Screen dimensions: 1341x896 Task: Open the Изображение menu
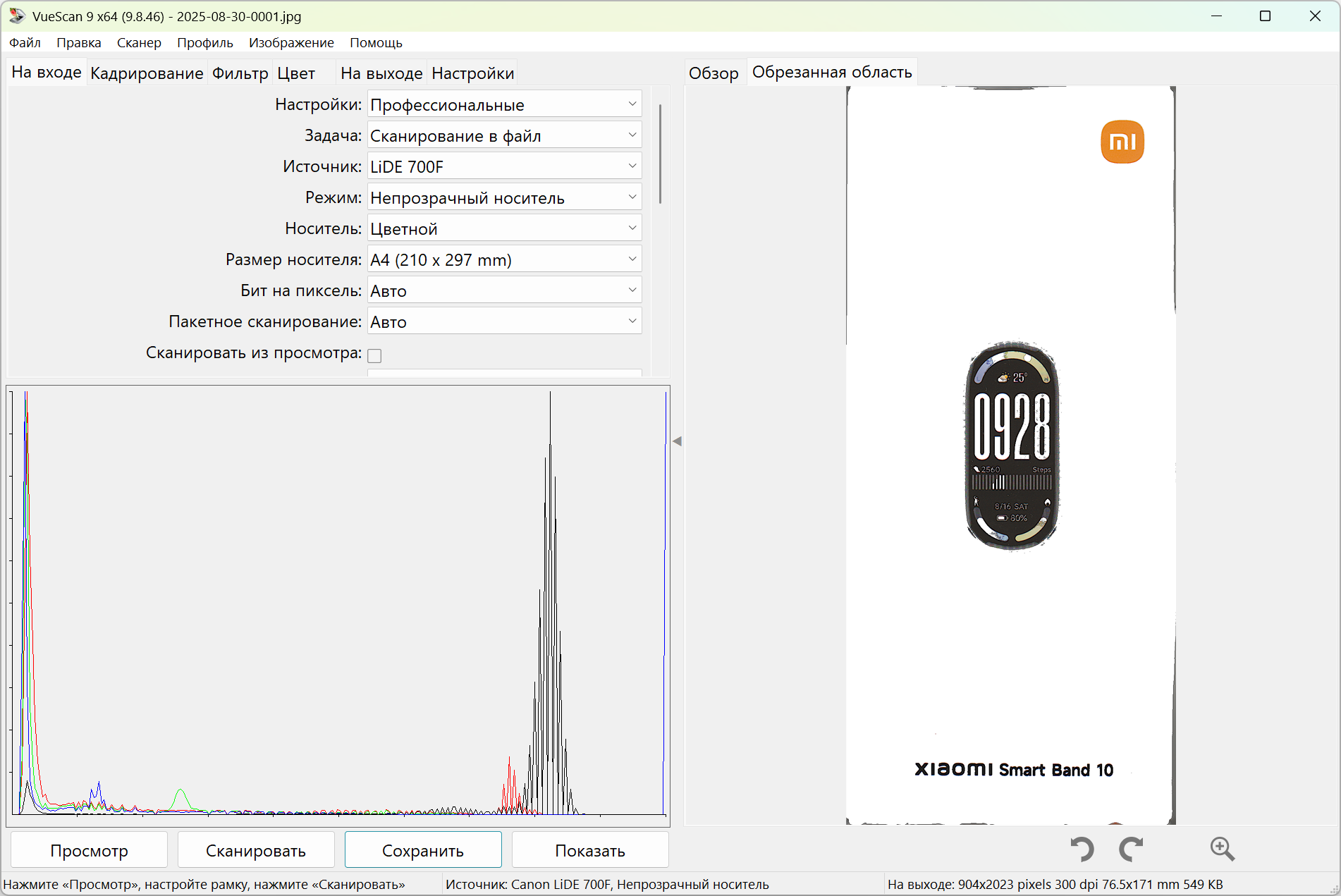click(291, 42)
